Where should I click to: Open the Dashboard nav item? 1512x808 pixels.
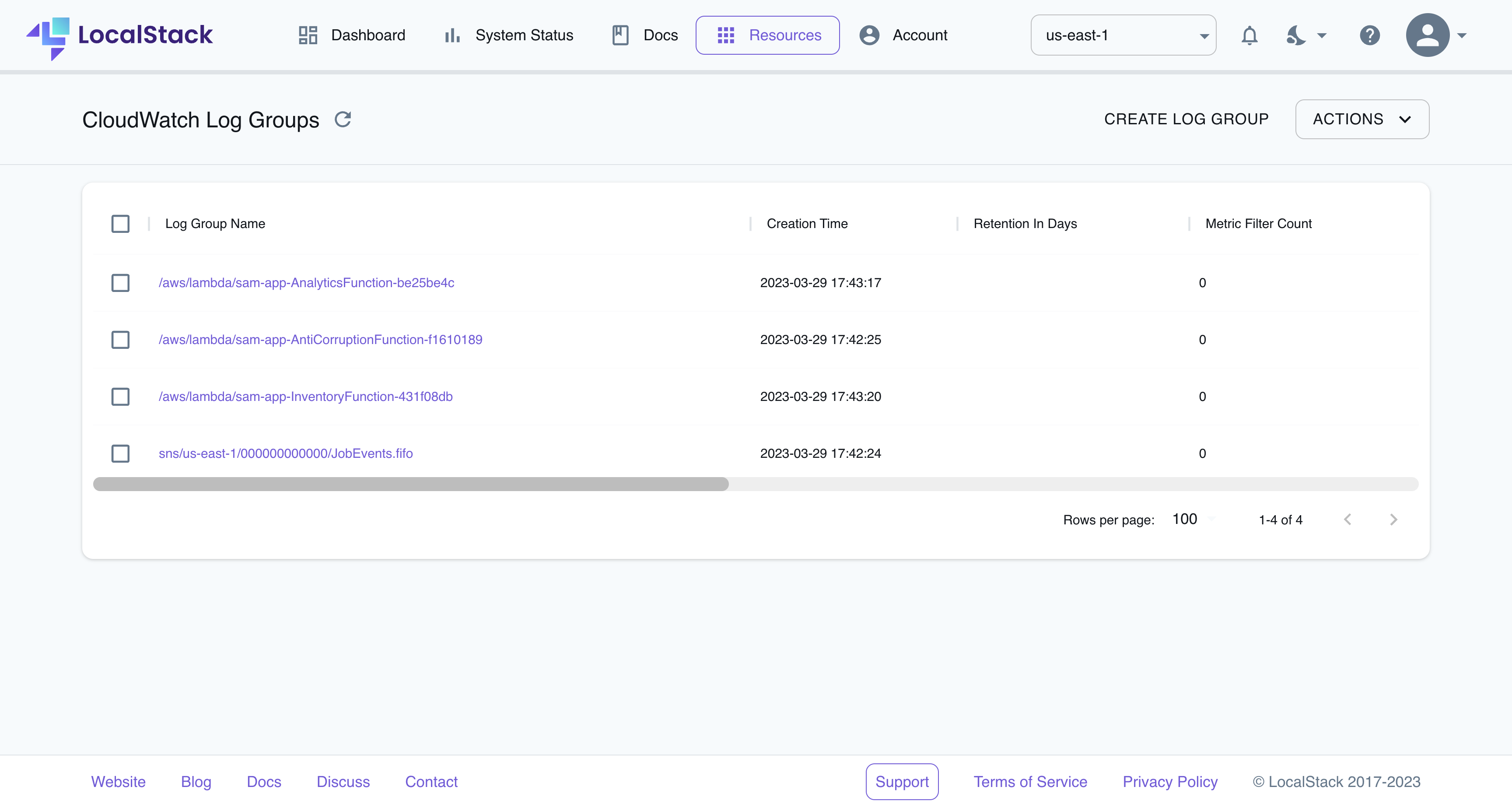352,36
